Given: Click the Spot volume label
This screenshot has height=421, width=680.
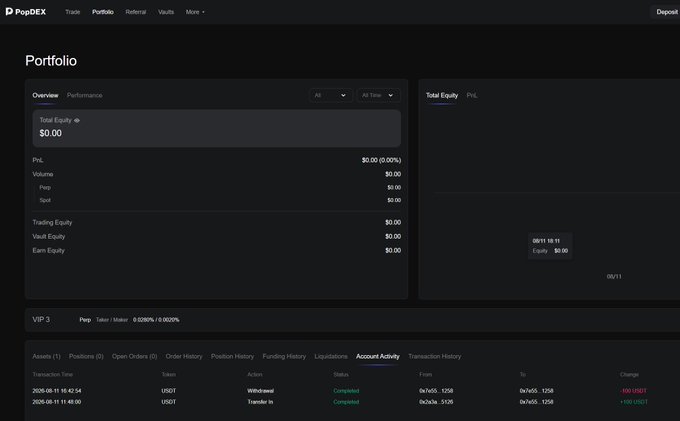Looking at the screenshot, I should 45,200.
